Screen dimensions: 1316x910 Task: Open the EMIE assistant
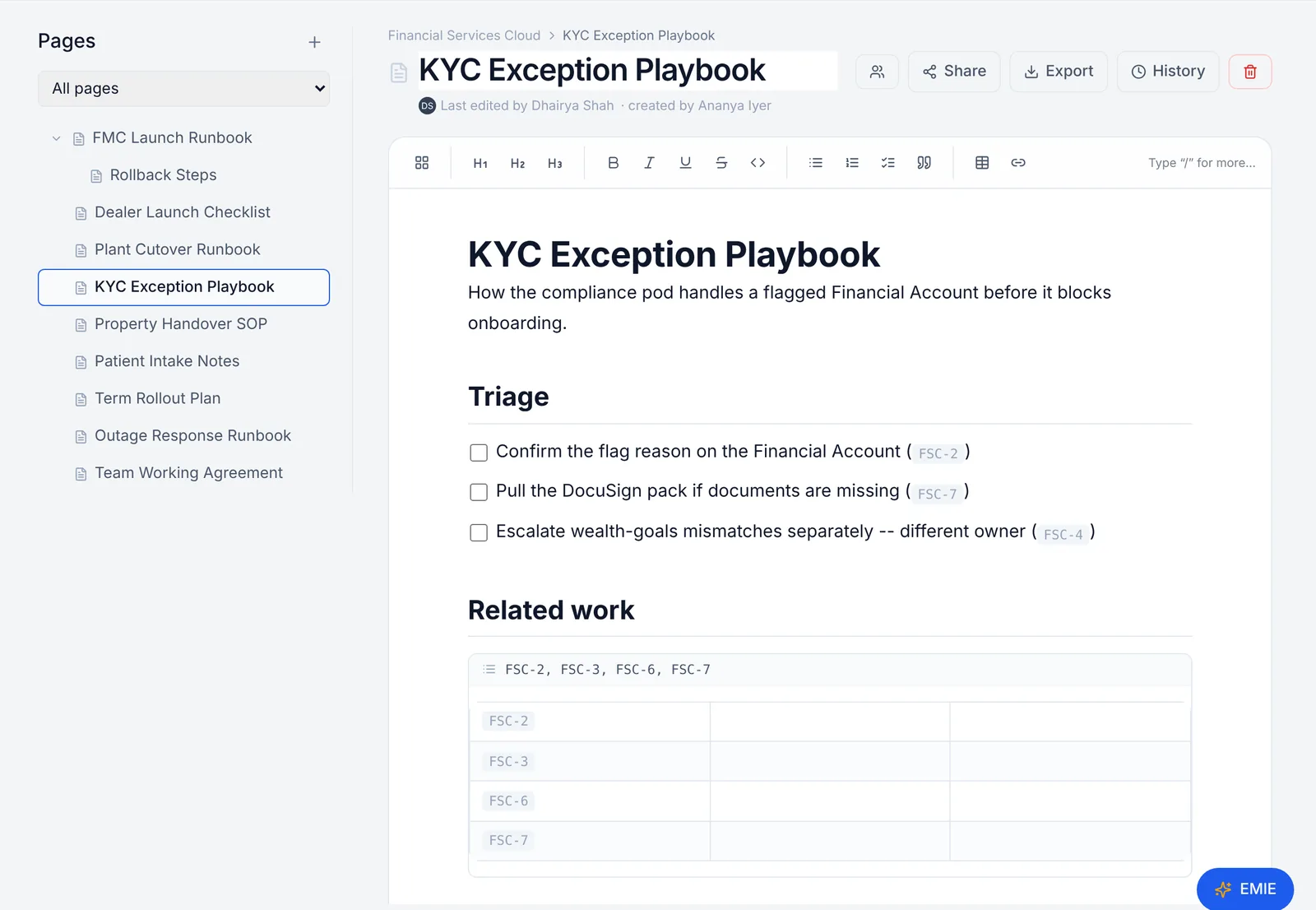tap(1245, 889)
